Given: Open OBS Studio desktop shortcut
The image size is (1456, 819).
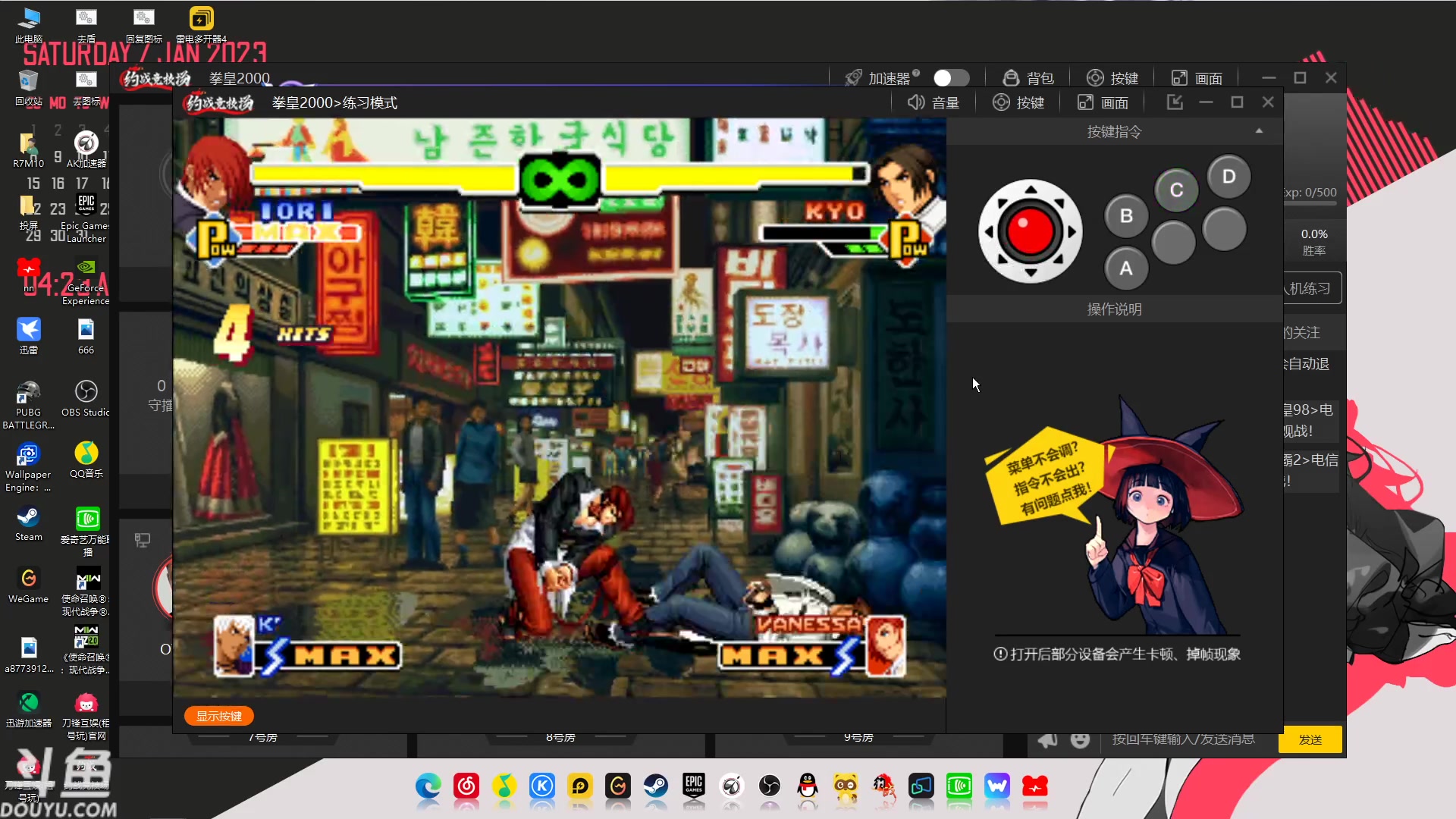Looking at the screenshot, I should (x=86, y=398).
